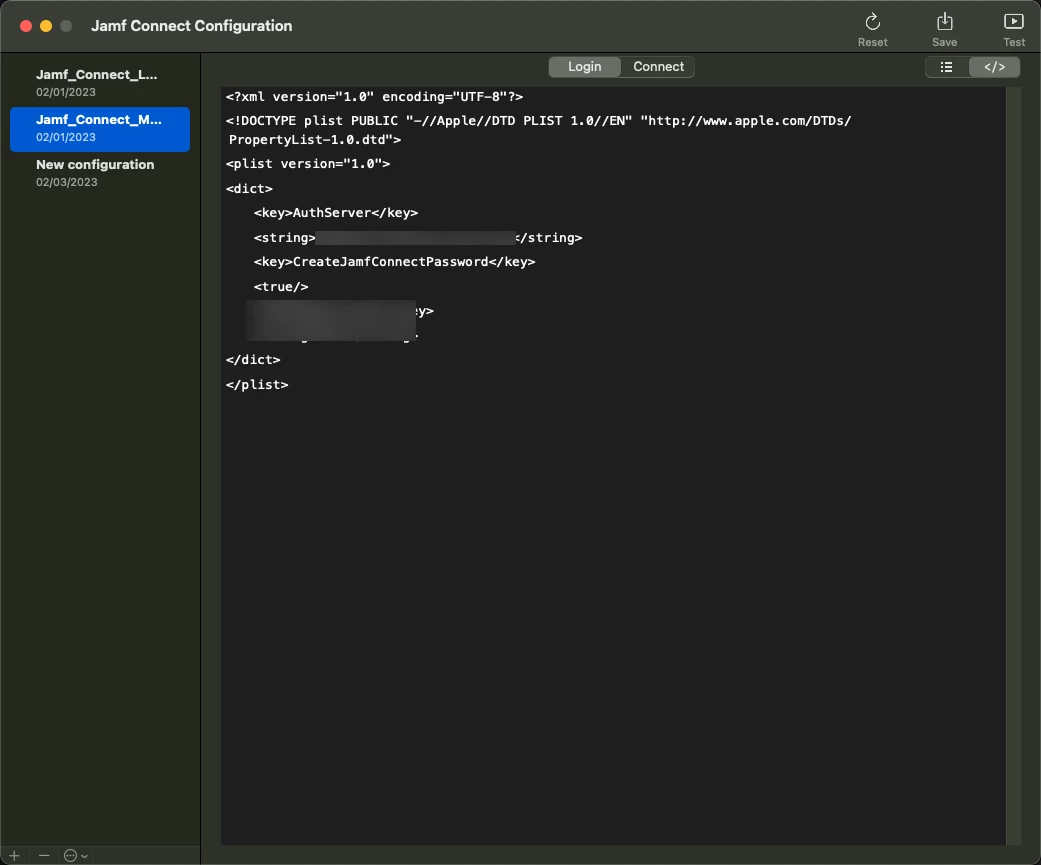The height and width of the screenshot is (865, 1041).
Task: Click the closing </dict> tag
Action: click(253, 360)
